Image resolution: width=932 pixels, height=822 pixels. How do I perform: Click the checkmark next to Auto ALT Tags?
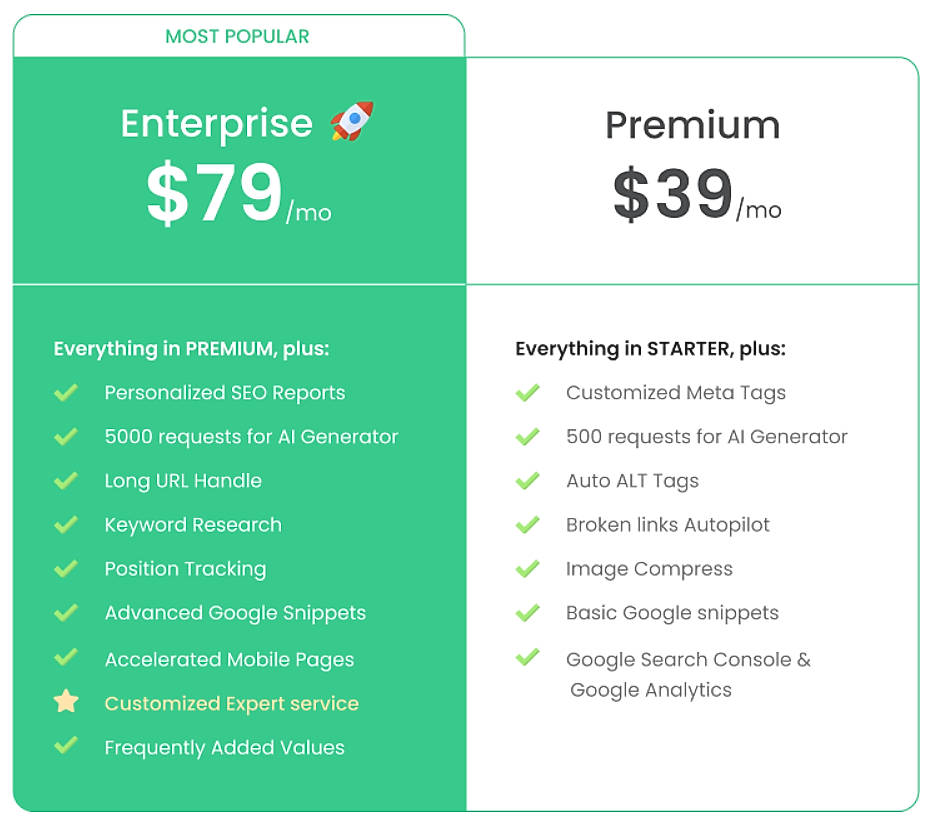pyautogui.click(x=527, y=481)
